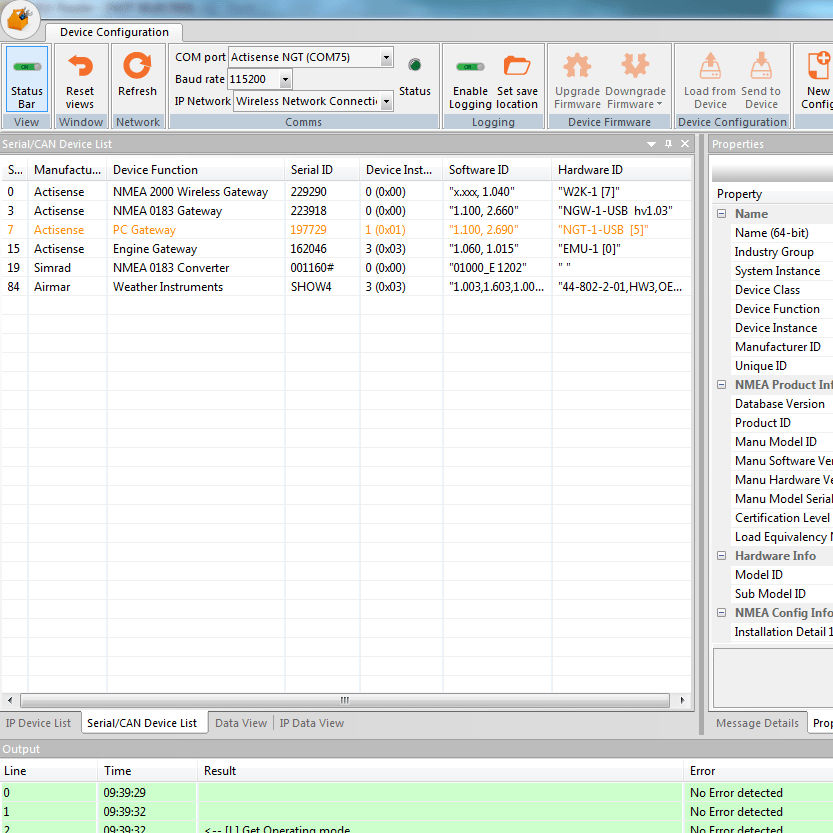Click the Set save location folder icon
The height and width of the screenshot is (833, 833).
click(x=517, y=66)
